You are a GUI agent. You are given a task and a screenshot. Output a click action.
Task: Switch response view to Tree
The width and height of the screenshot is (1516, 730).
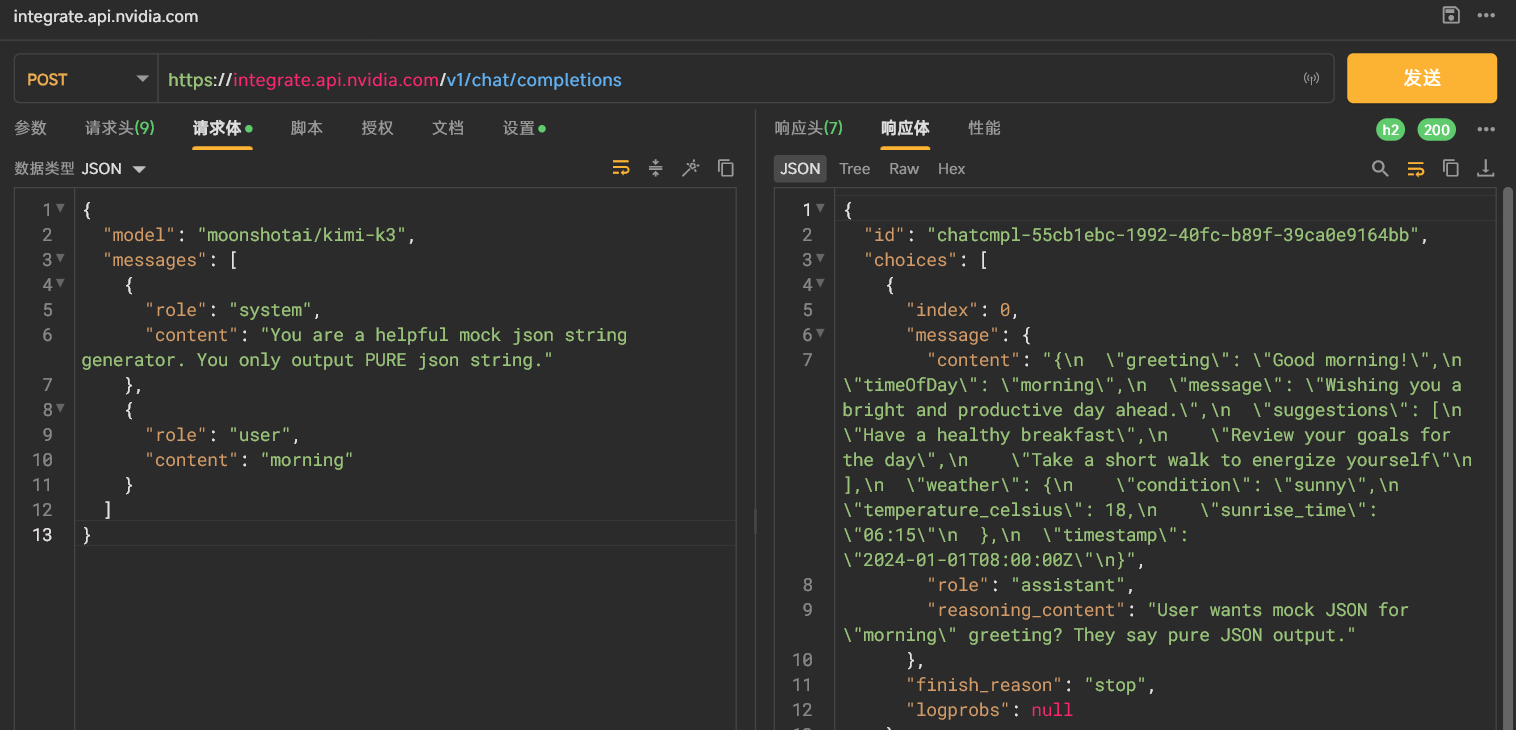(x=854, y=169)
